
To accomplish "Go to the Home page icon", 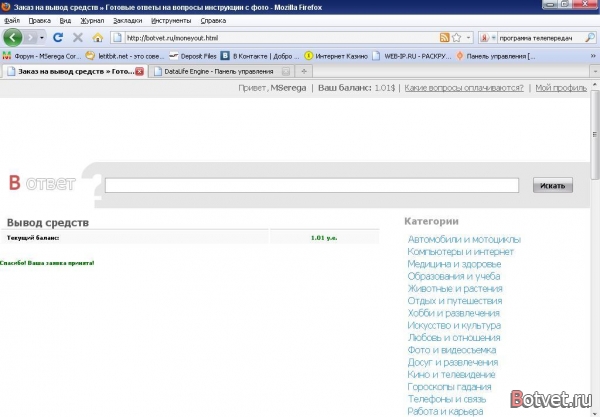I will tap(98, 37).
